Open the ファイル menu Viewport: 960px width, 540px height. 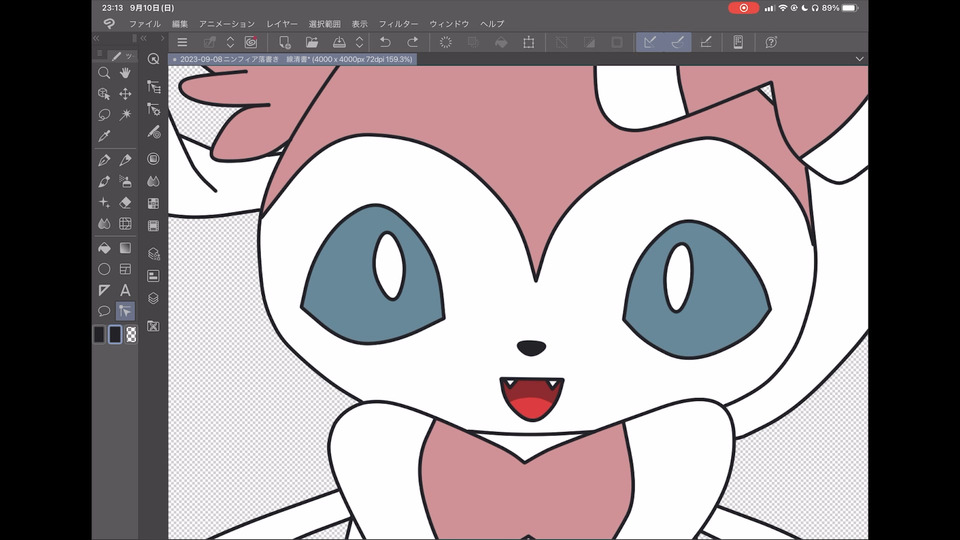[144, 24]
